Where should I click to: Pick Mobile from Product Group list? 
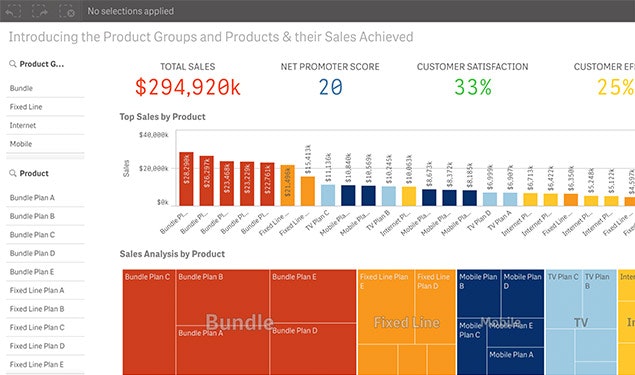45,144
